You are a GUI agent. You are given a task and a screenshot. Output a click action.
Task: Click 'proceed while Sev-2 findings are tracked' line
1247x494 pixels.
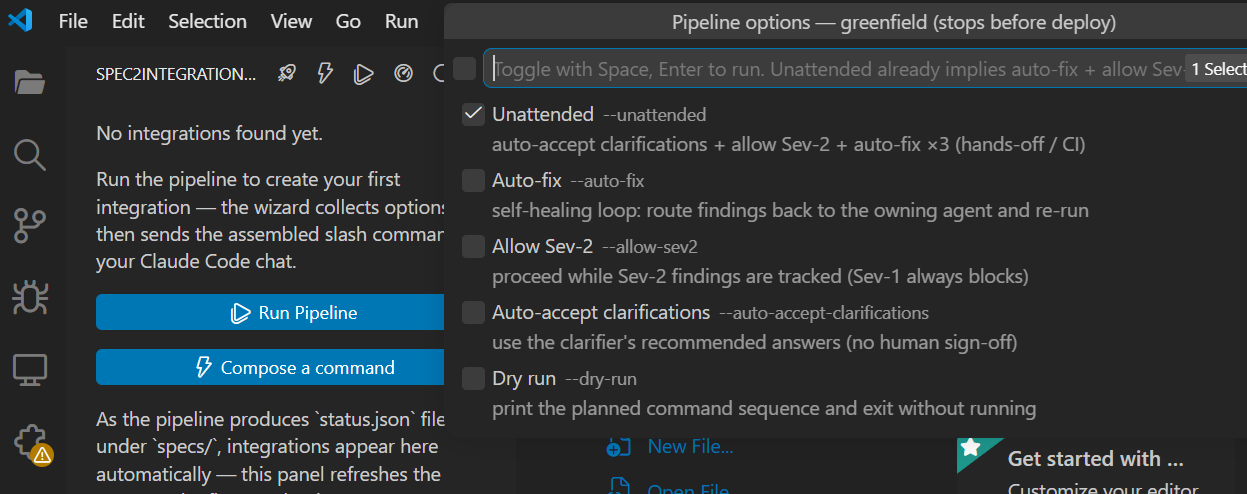[760, 276]
